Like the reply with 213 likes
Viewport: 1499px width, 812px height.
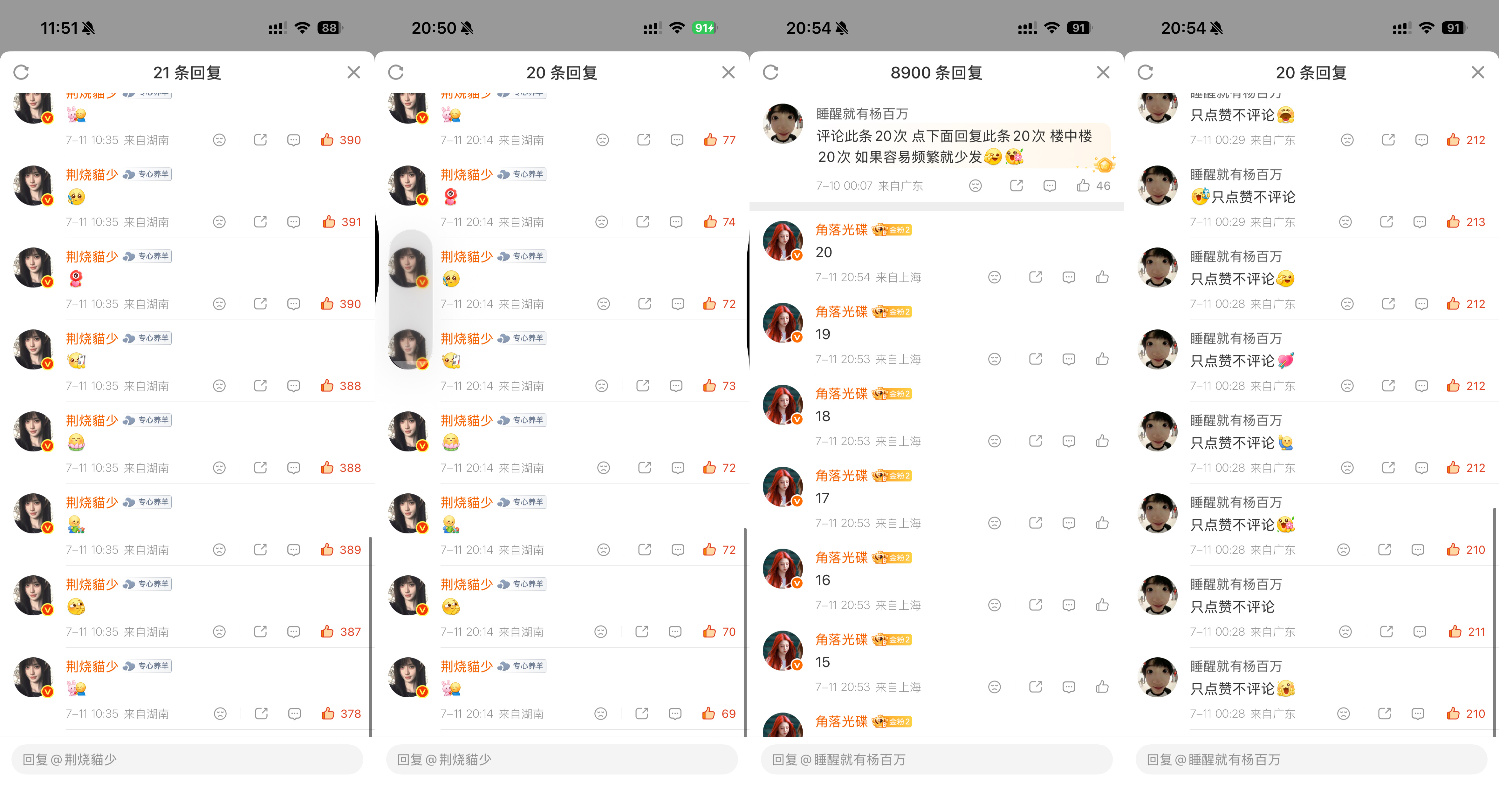[x=1453, y=222]
